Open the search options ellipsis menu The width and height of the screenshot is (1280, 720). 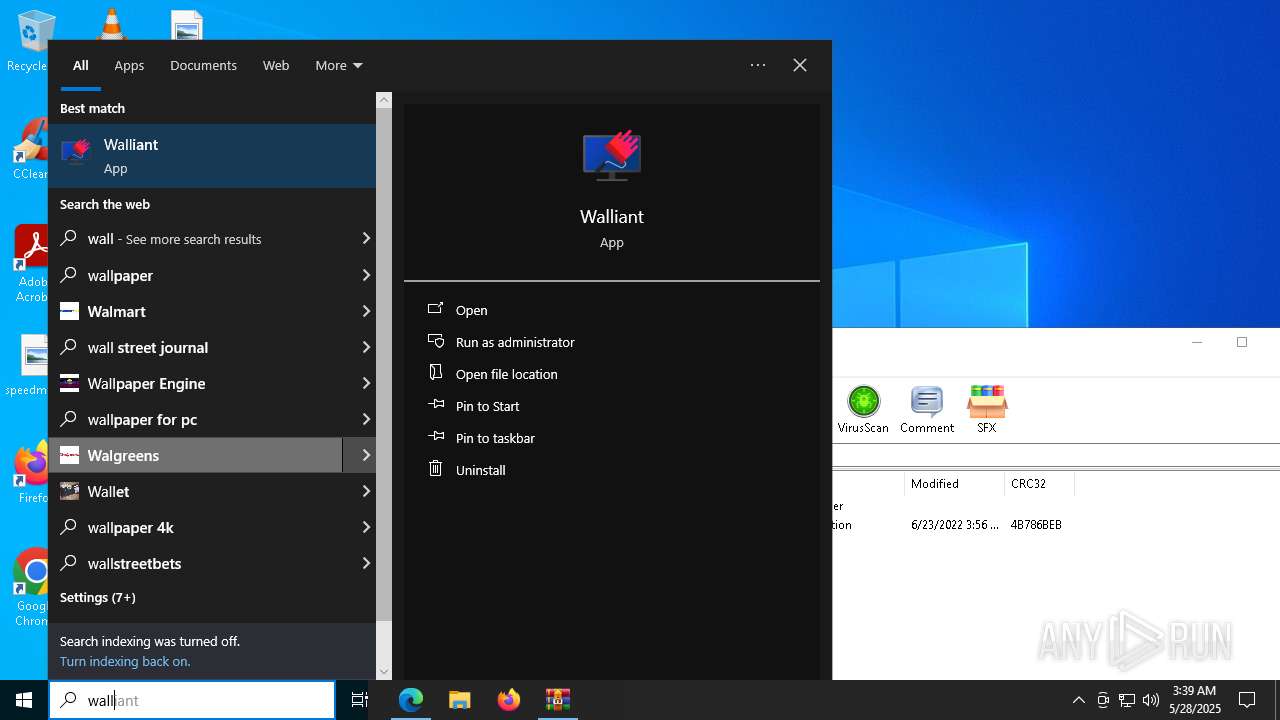758,65
